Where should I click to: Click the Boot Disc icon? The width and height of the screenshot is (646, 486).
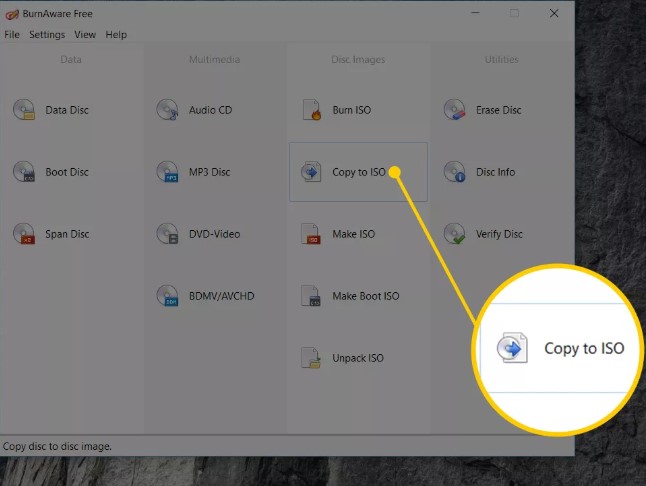click(x=24, y=172)
